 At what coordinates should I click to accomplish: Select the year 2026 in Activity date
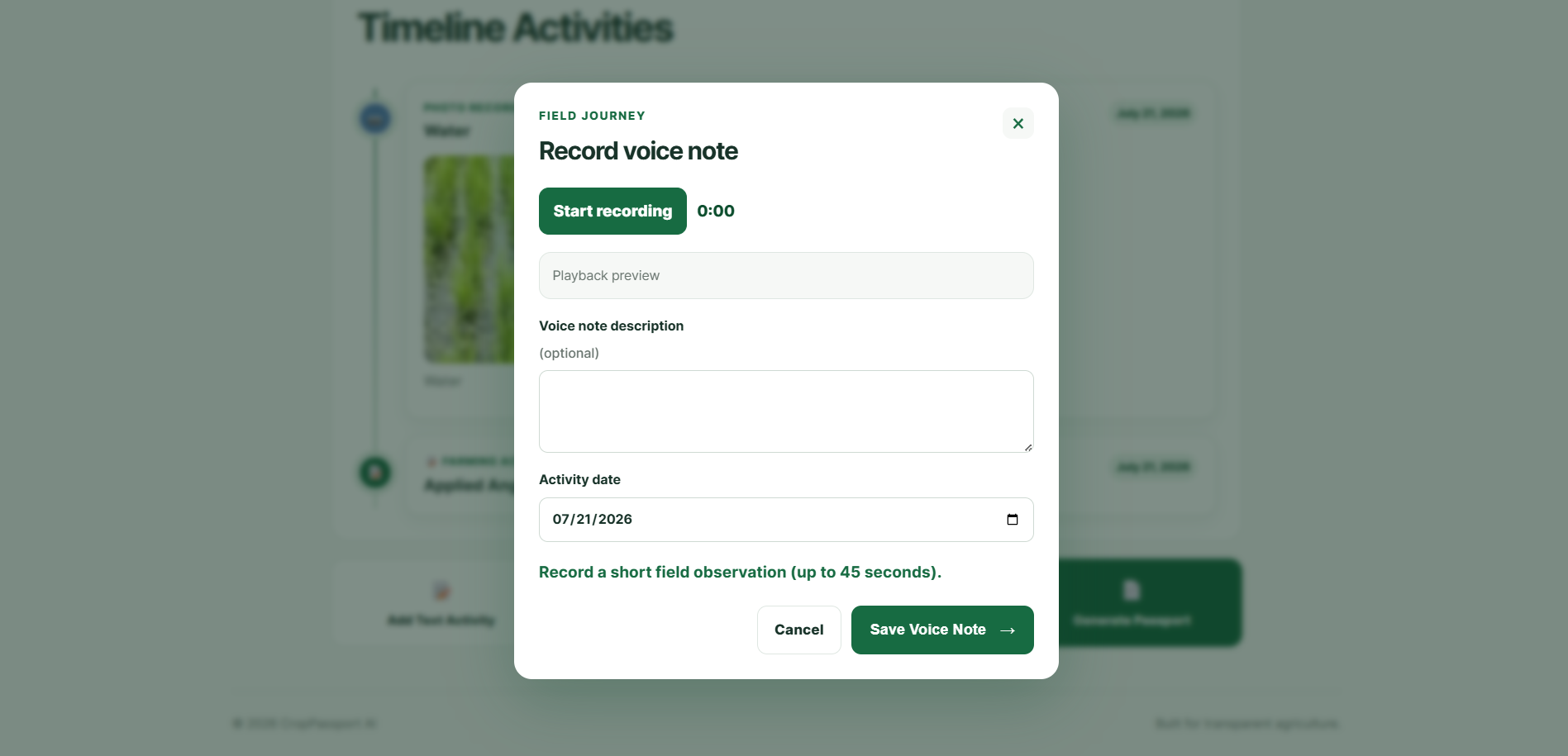tap(615, 519)
